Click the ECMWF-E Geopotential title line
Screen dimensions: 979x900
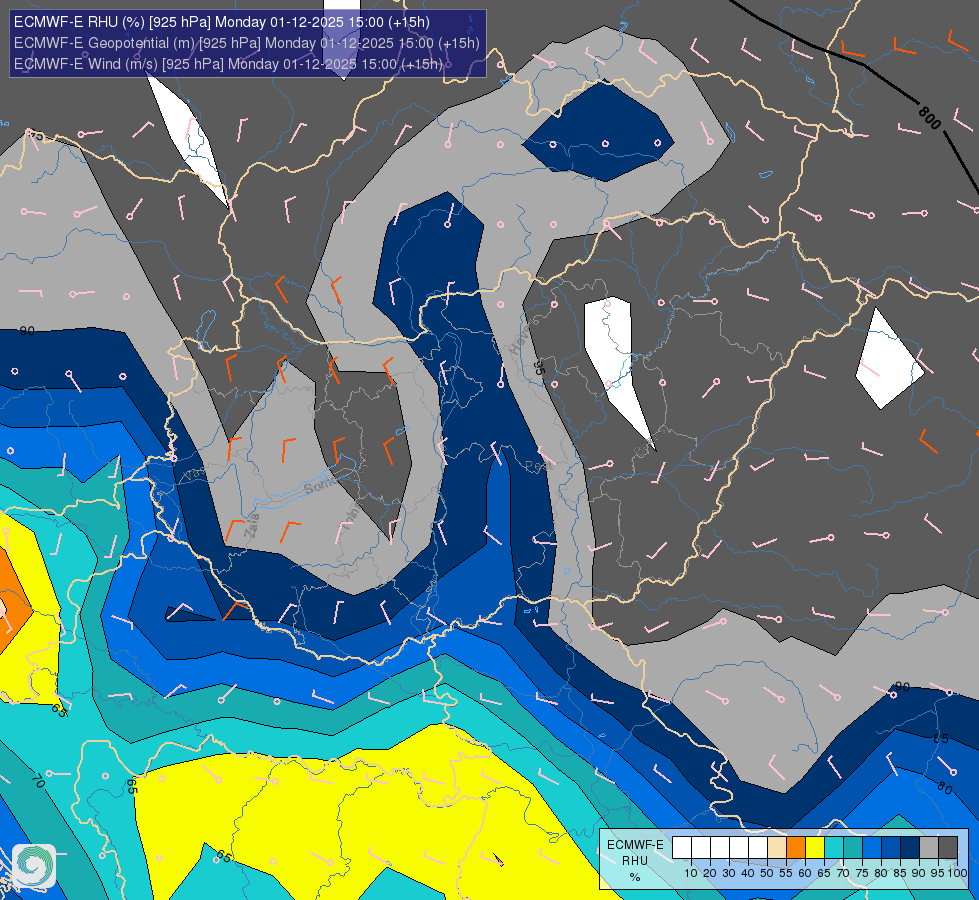click(247, 43)
